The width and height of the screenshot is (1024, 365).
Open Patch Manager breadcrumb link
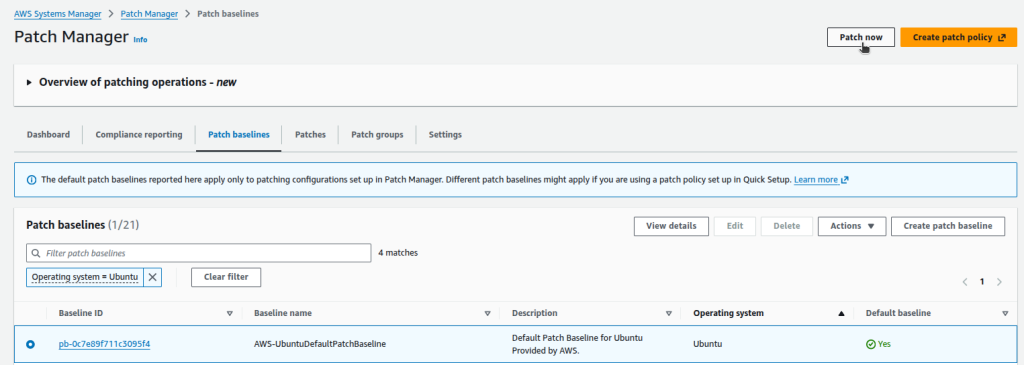[x=150, y=14]
